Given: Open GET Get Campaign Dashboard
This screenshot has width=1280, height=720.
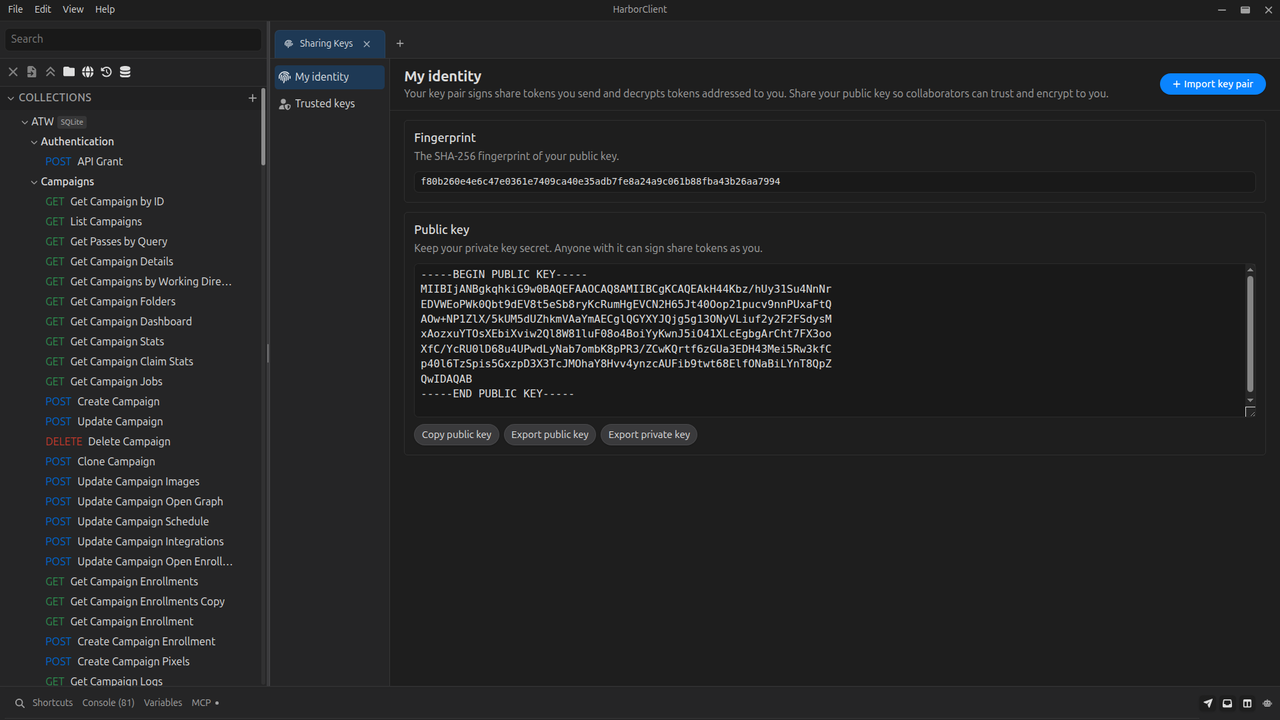Looking at the screenshot, I should click(x=119, y=322).
